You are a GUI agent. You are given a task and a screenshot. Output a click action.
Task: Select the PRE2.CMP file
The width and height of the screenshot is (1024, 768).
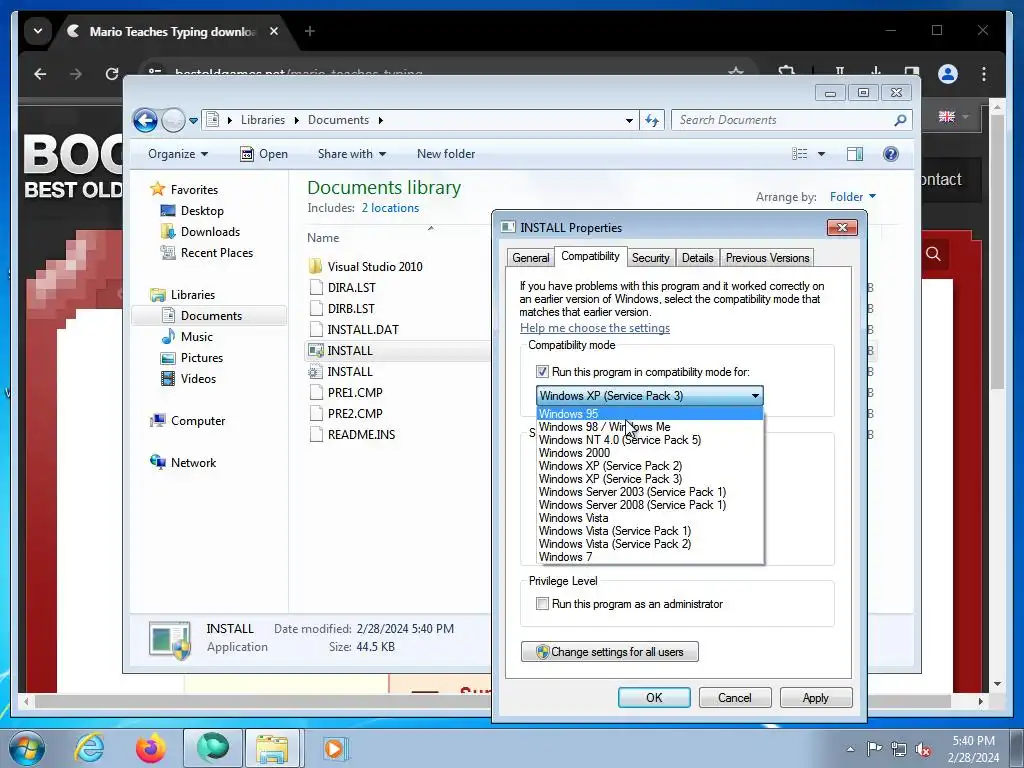355,413
